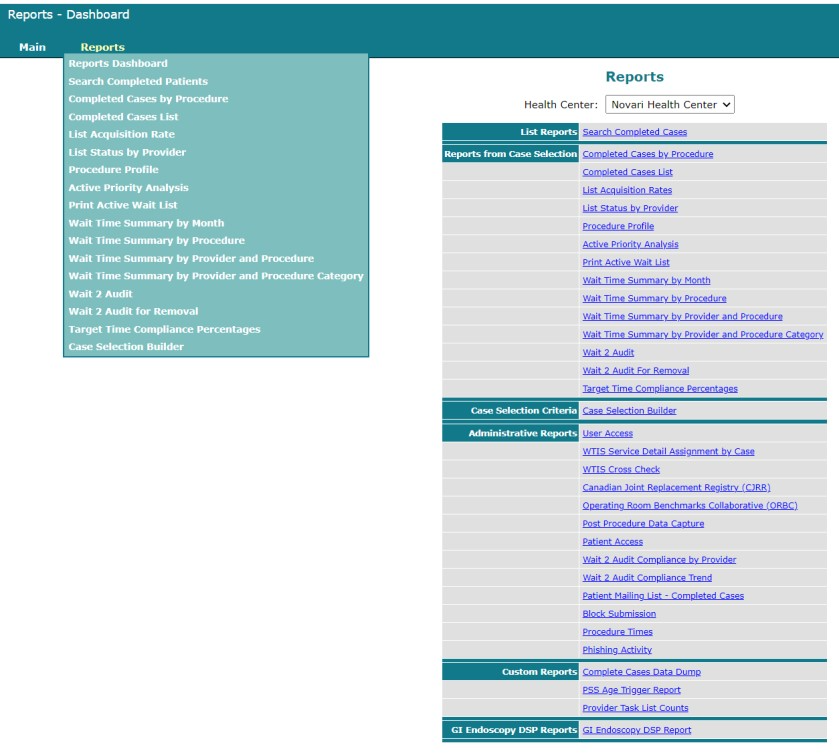Click the Reports - Dashboard page title
The width and height of the screenshot is (839, 755).
[68, 14]
